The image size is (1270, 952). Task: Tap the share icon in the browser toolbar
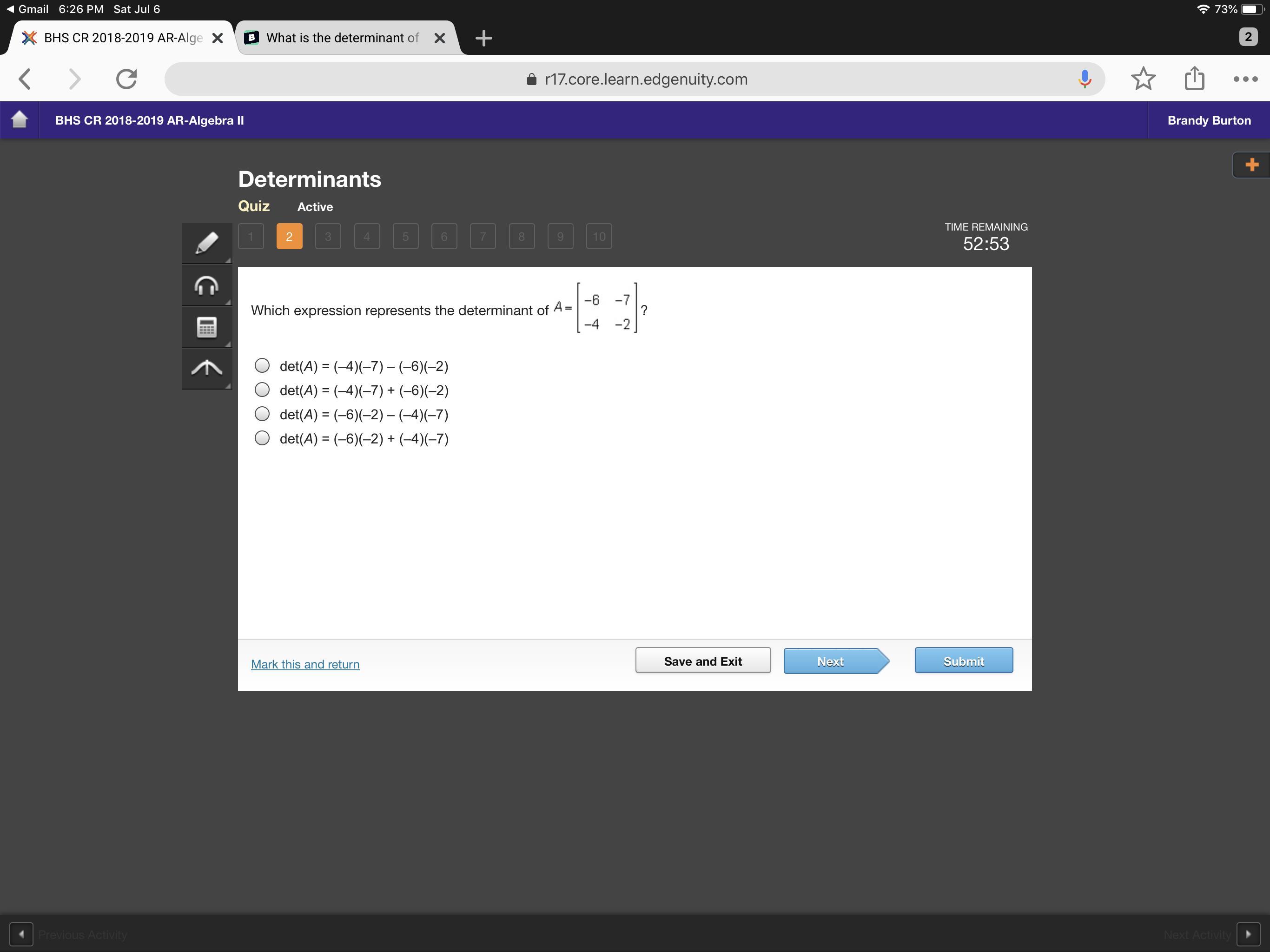coord(1194,79)
